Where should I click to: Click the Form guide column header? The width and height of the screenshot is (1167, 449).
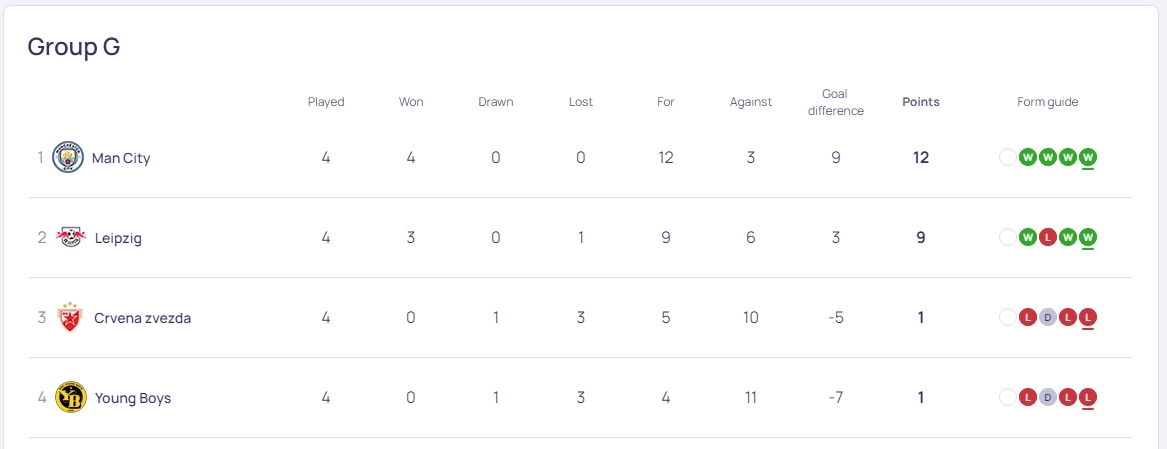pyautogui.click(x=1047, y=102)
